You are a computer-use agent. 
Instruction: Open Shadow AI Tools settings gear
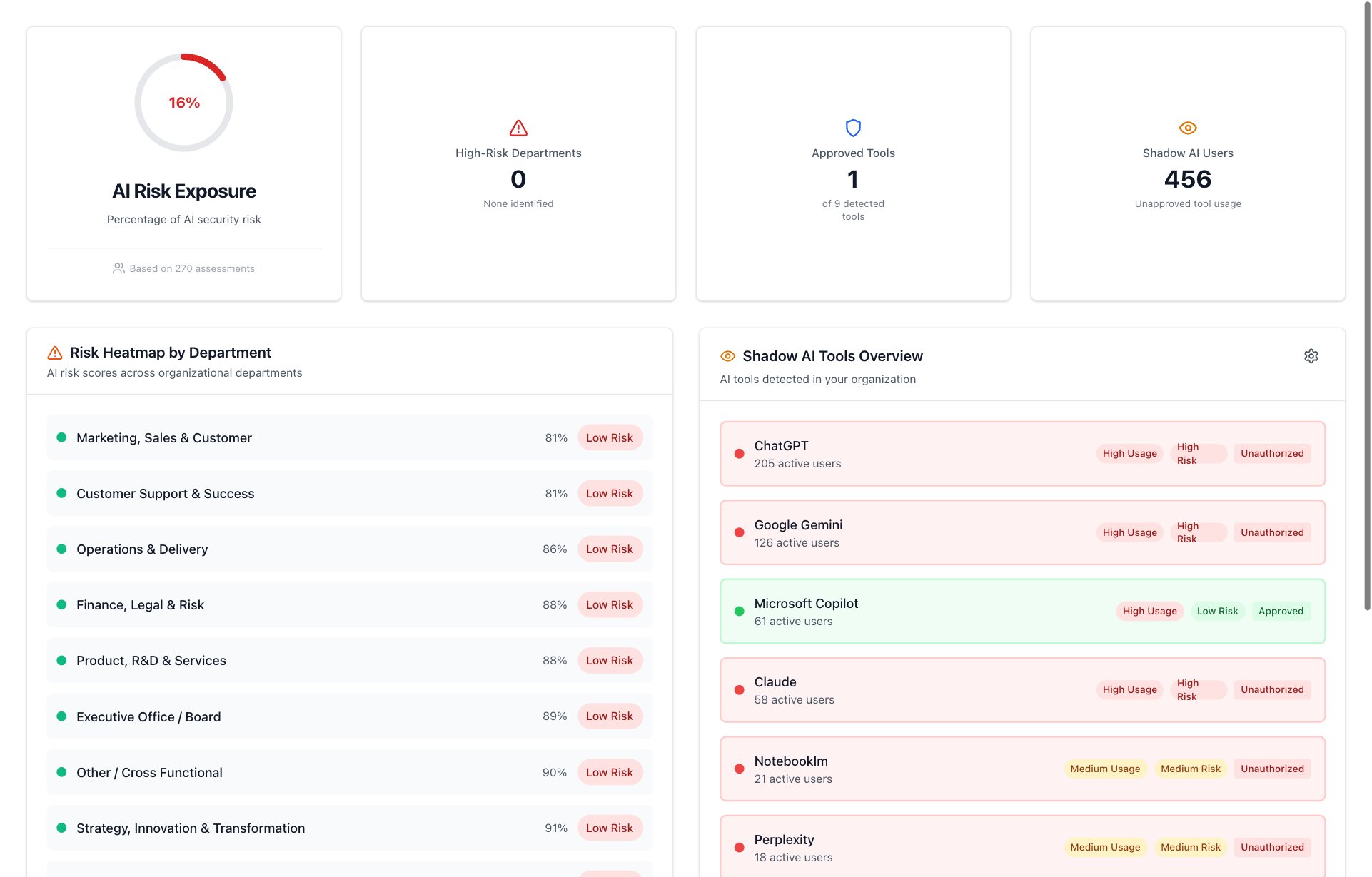pyautogui.click(x=1311, y=356)
